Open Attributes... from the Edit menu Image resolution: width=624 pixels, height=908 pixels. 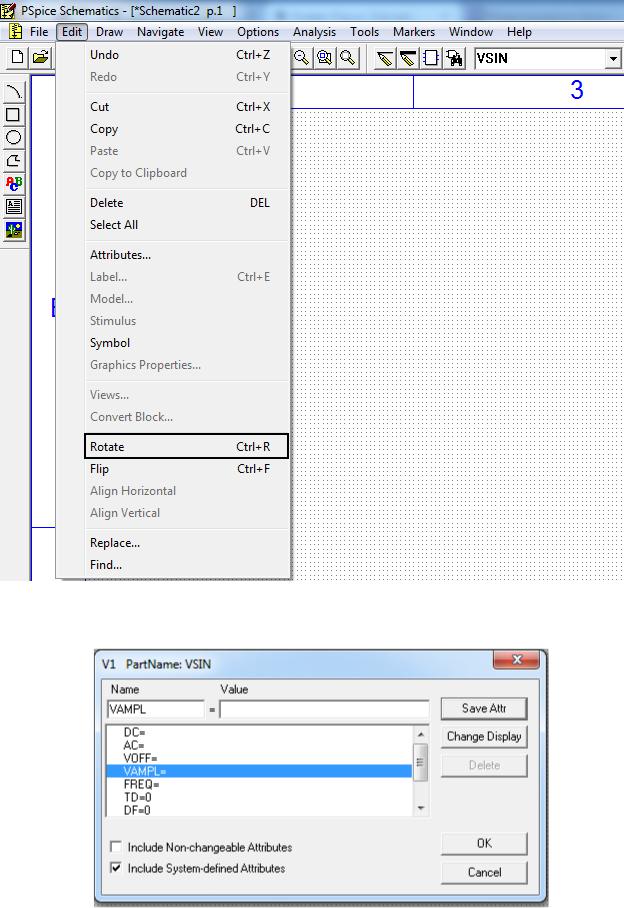click(186, 255)
